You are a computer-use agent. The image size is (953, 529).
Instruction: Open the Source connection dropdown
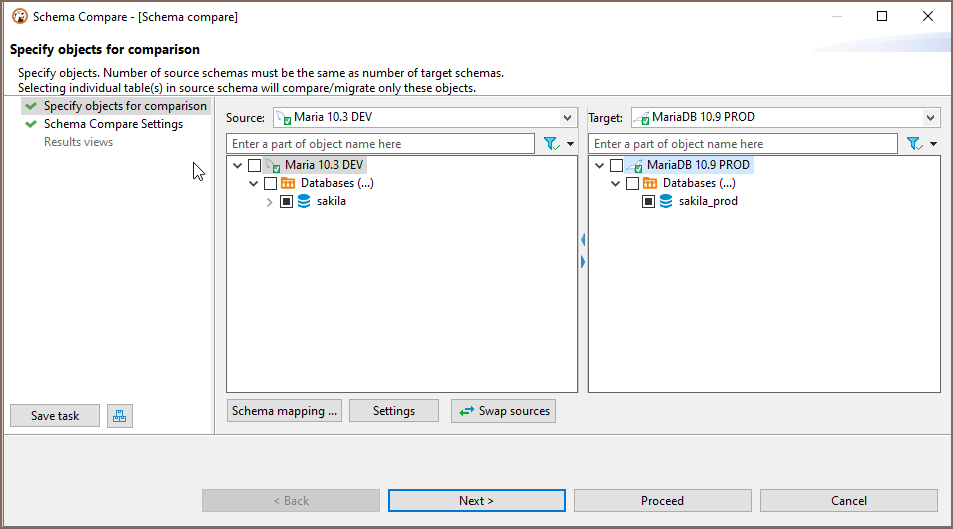click(x=568, y=118)
